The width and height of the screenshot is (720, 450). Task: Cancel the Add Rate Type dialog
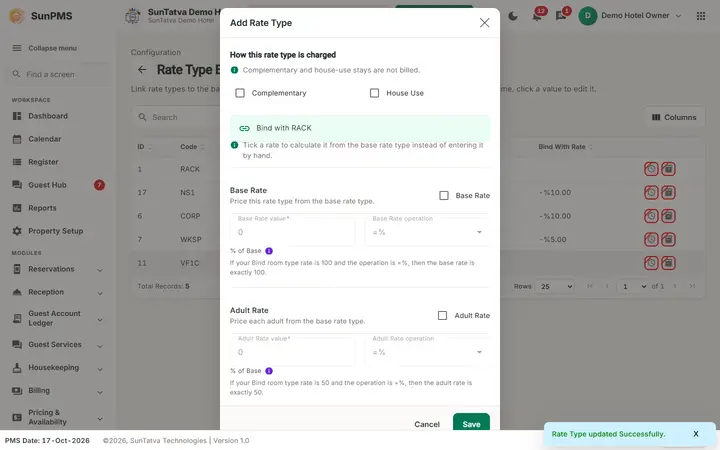(427, 424)
